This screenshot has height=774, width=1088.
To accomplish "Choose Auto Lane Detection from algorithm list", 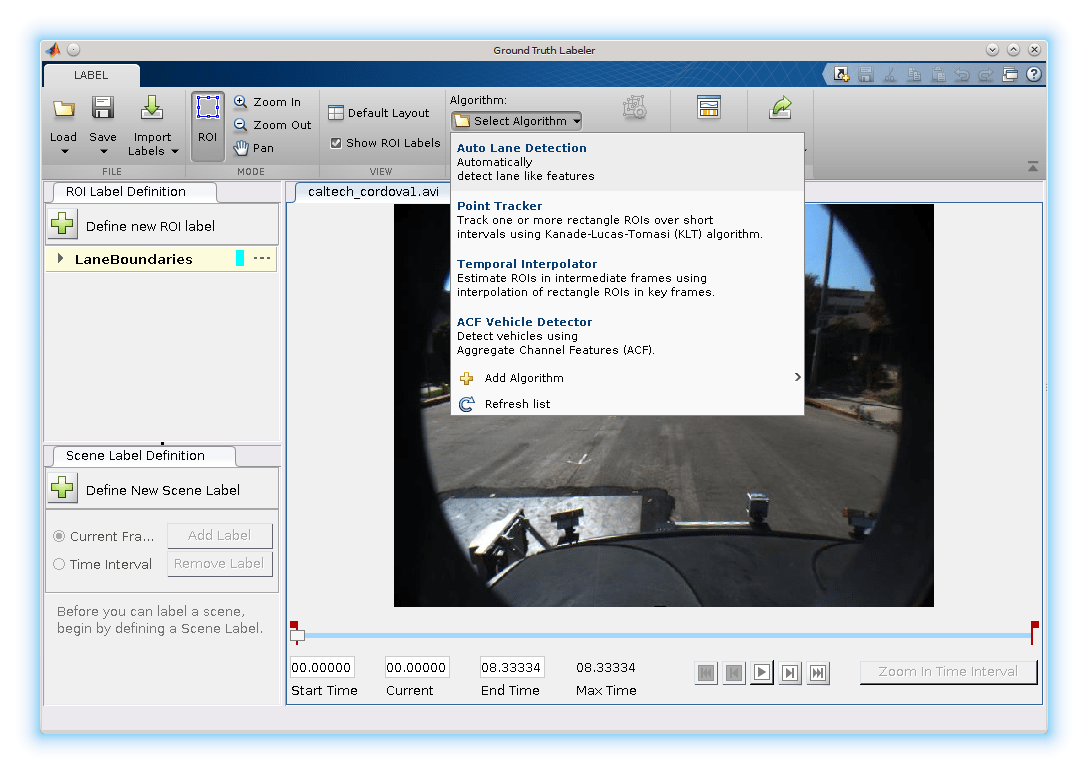I will [x=522, y=148].
